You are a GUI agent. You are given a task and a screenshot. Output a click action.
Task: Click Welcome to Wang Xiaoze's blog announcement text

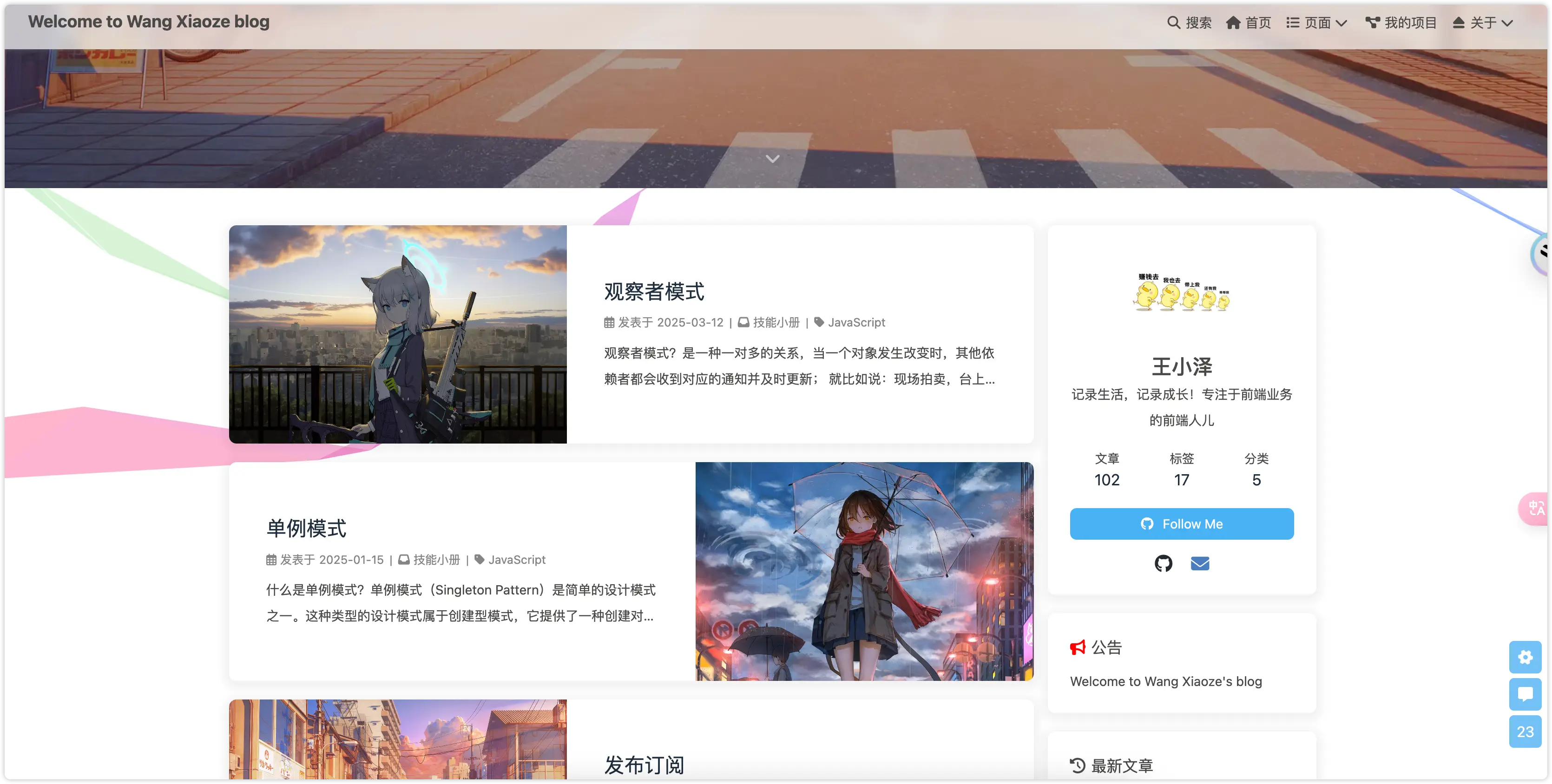1166,681
